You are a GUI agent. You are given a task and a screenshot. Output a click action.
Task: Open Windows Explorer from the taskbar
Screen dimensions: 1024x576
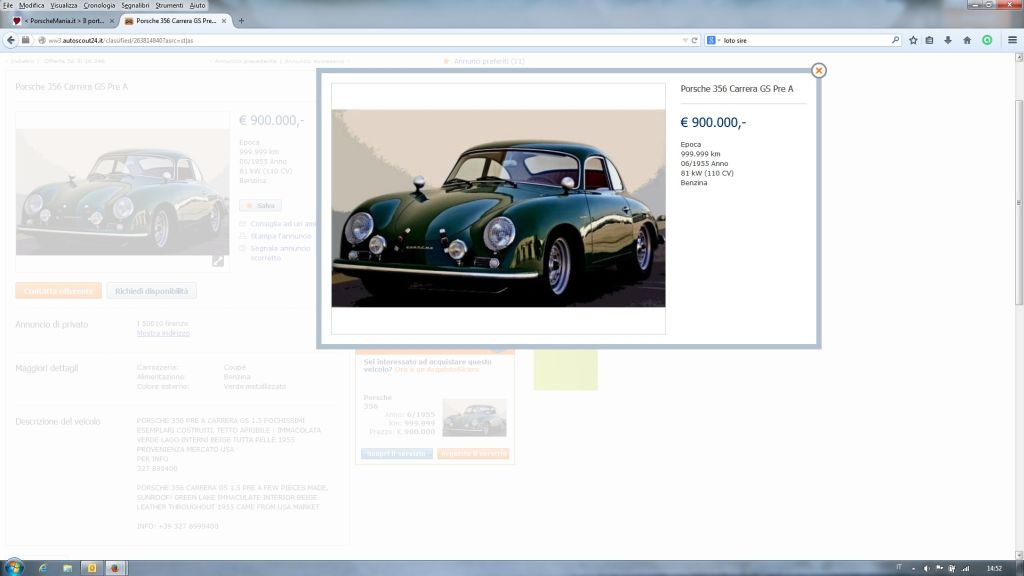[x=67, y=568]
